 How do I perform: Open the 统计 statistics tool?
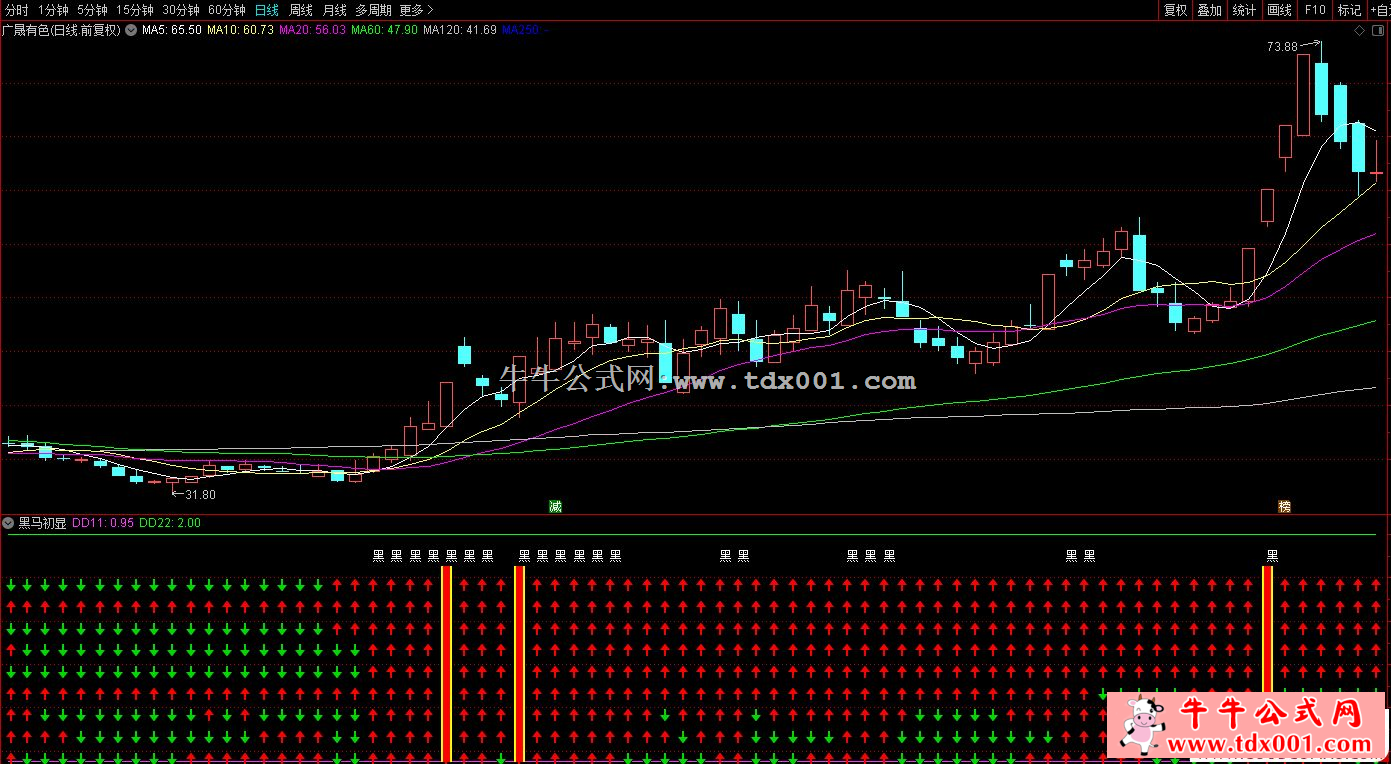tap(1244, 10)
